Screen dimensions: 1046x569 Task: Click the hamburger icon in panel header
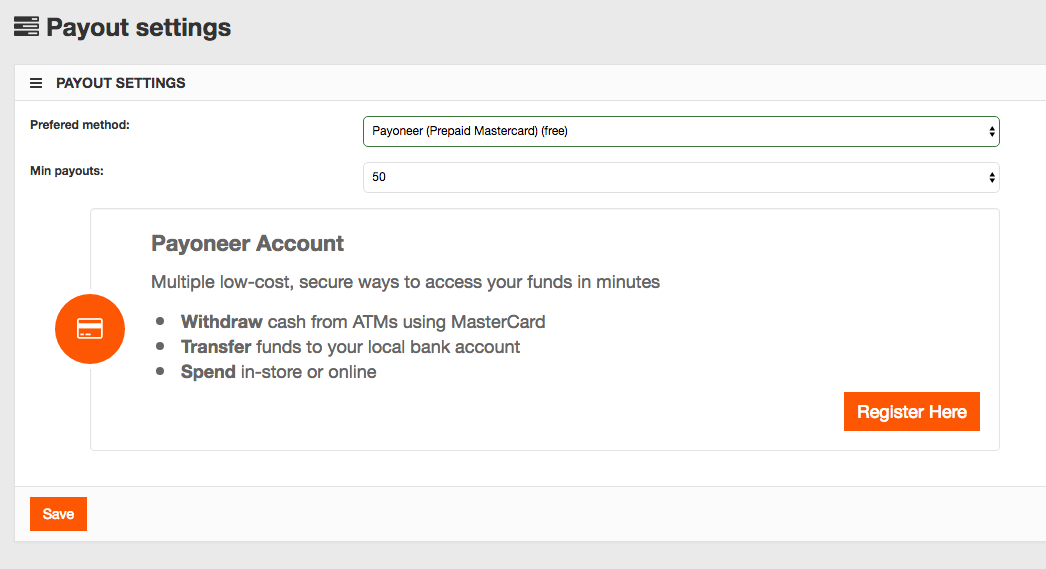click(36, 83)
